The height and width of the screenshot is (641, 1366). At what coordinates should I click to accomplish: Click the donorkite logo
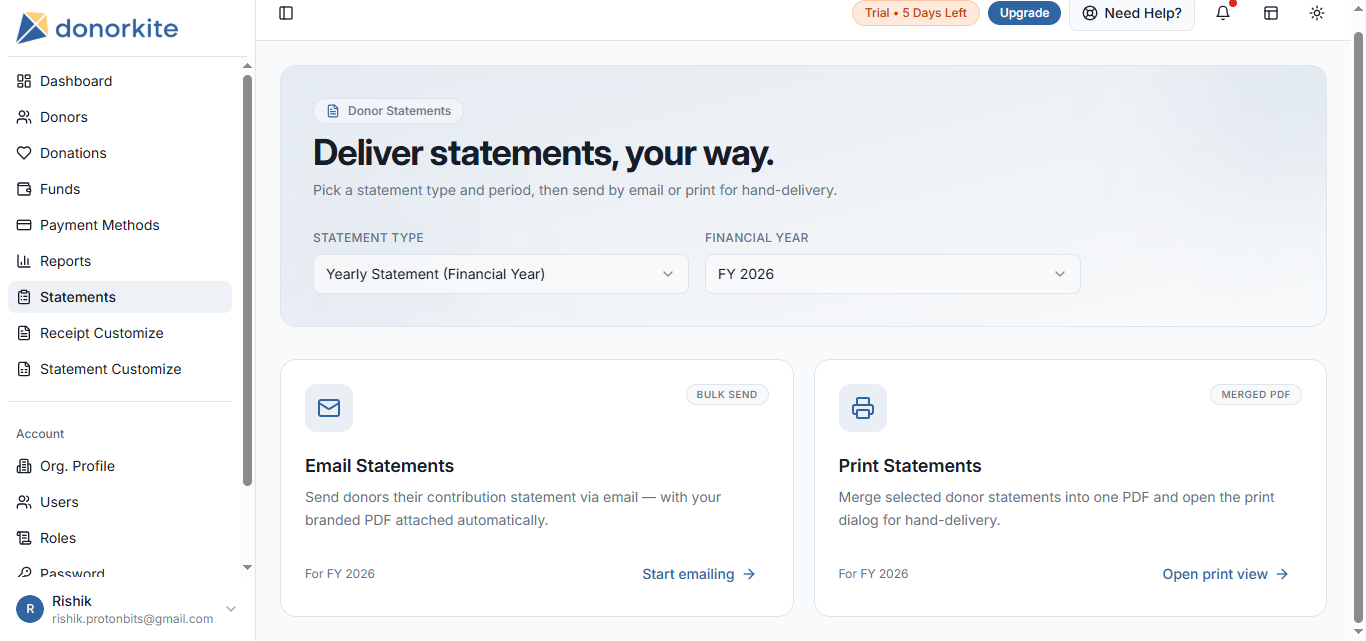click(97, 28)
